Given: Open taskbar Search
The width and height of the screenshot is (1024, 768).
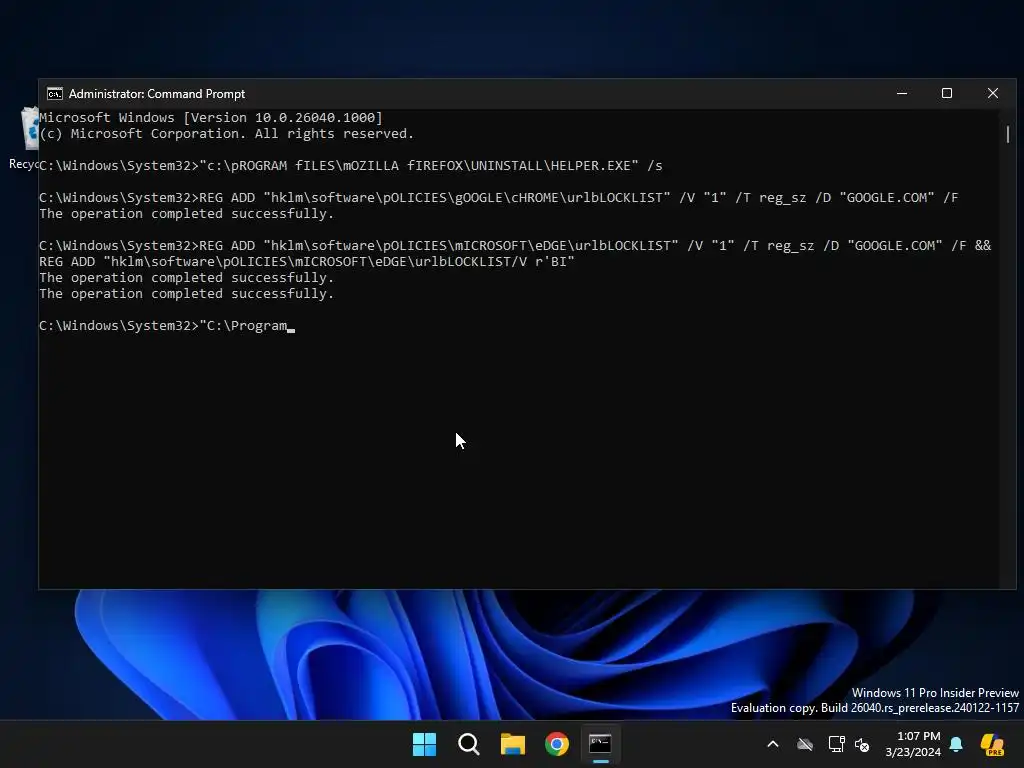Looking at the screenshot, I should coord(468,744).
